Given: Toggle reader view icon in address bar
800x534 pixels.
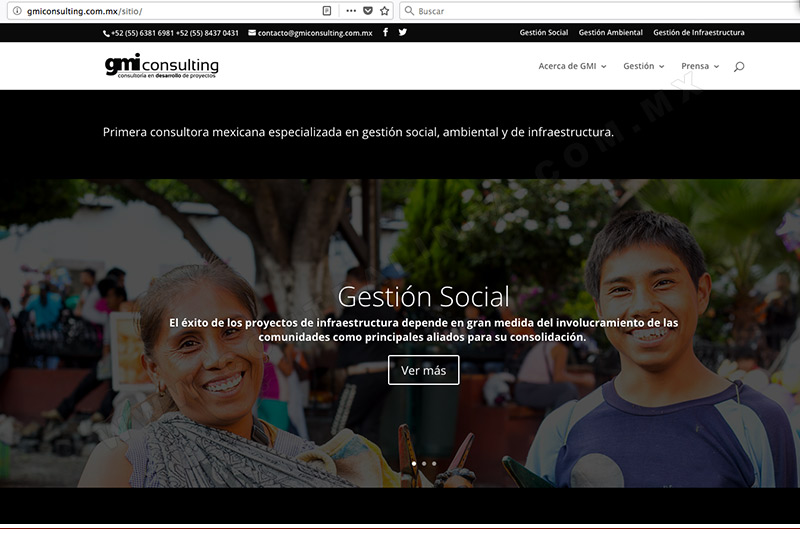Looking at the screenshot, I should [x=327, y=11].
